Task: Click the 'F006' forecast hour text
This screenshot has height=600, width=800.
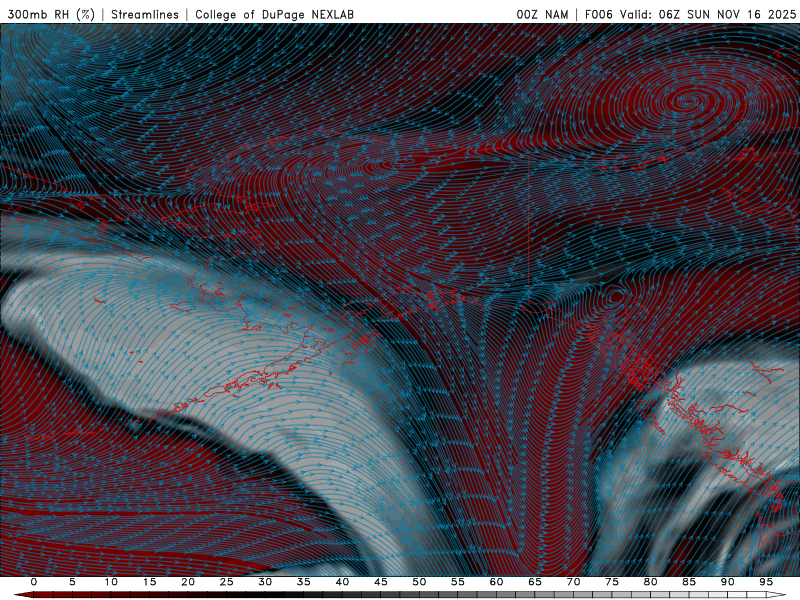Action: [598, 14]
